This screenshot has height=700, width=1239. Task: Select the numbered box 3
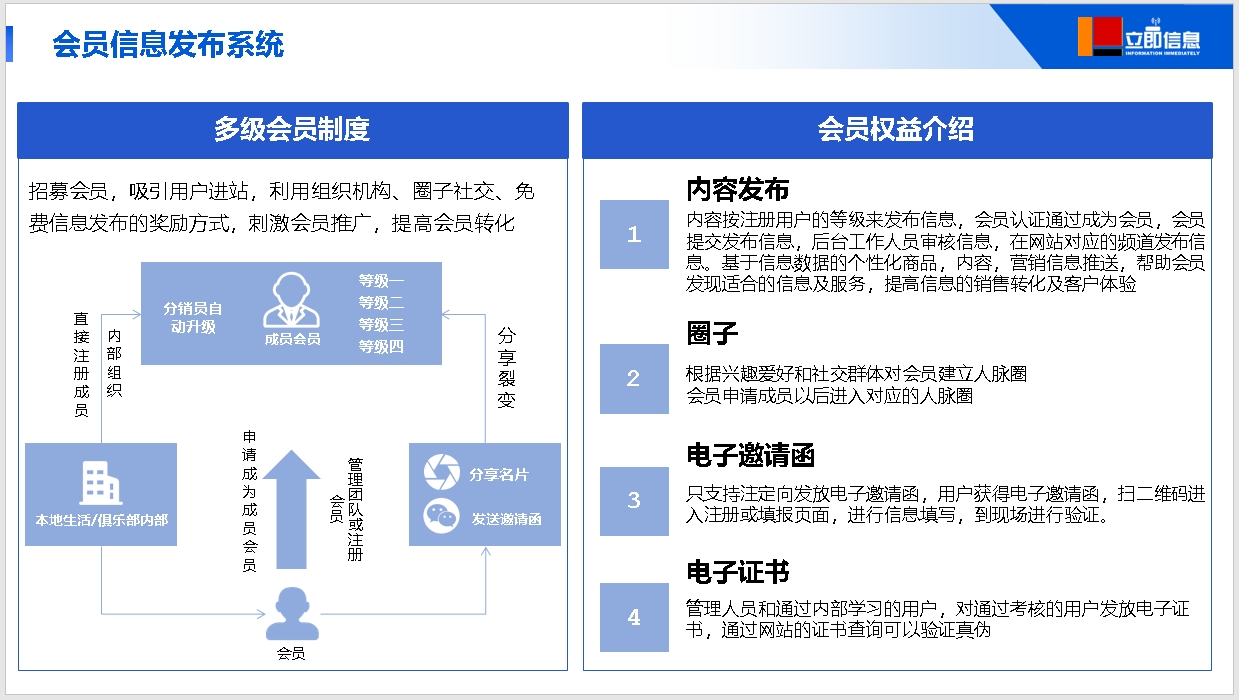tap(634, 500)
